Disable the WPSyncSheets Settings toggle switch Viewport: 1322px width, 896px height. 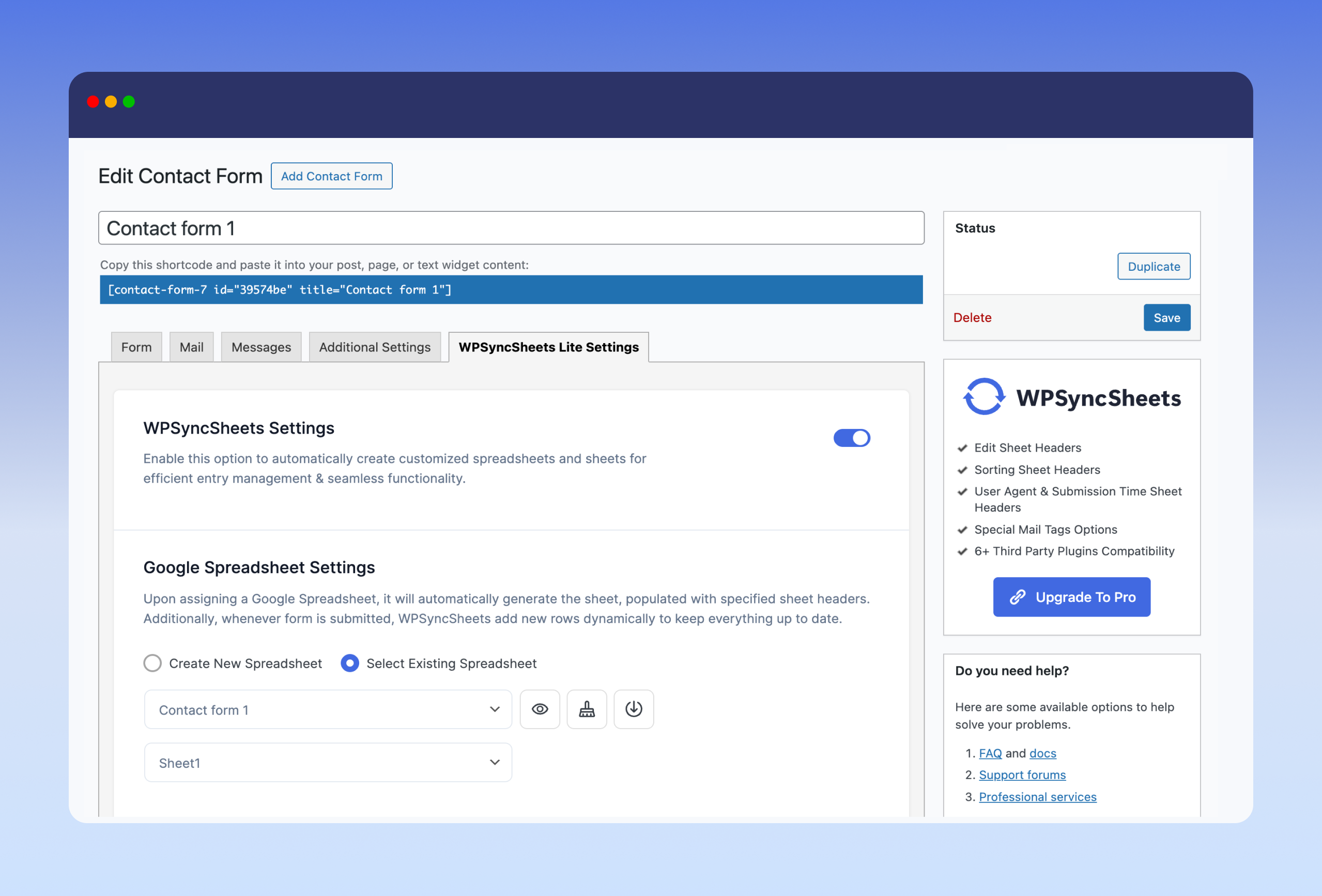(x=851, y=438)
